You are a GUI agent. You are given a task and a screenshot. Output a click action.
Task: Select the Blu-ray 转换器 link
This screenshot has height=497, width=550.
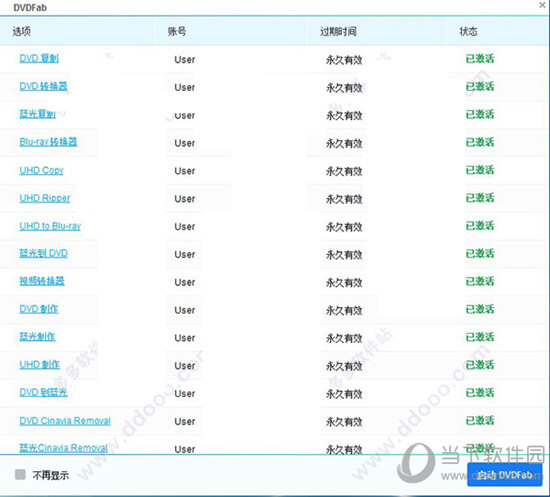pyautogui.click(x=48, y=142)
